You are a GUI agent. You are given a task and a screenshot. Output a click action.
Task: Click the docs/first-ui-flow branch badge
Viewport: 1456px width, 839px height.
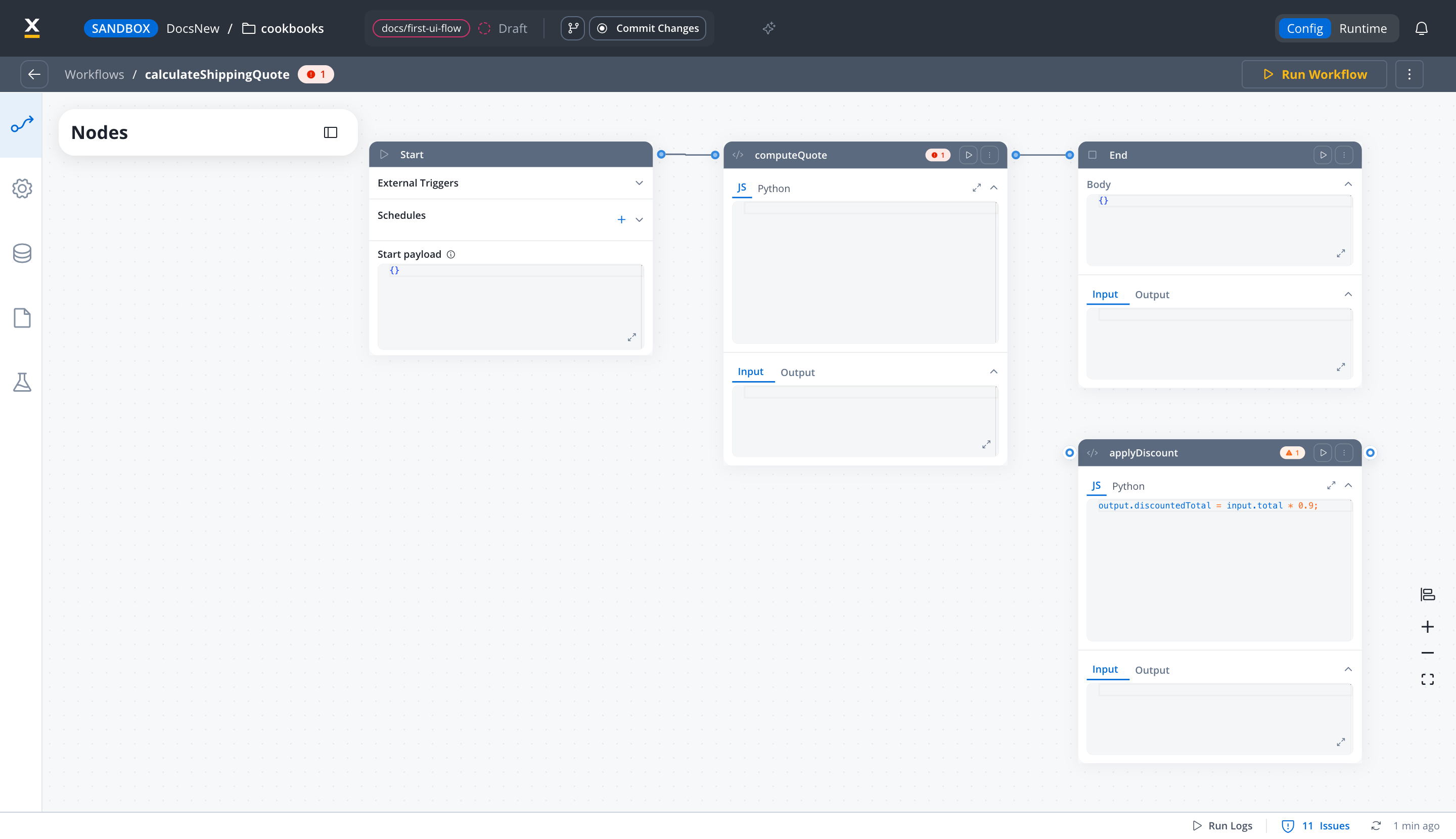click(x=421, y=28)
